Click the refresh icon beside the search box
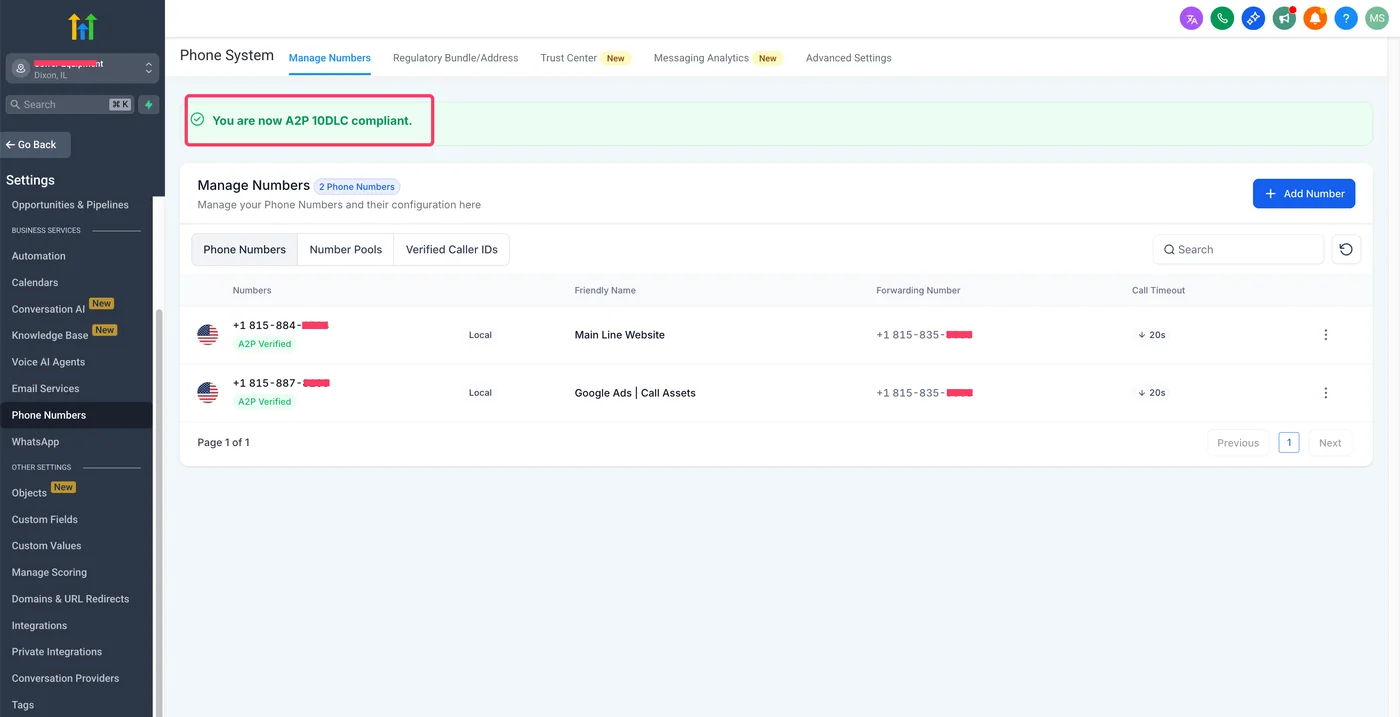The image size is (1400, 717). (x=1346, y=250)
